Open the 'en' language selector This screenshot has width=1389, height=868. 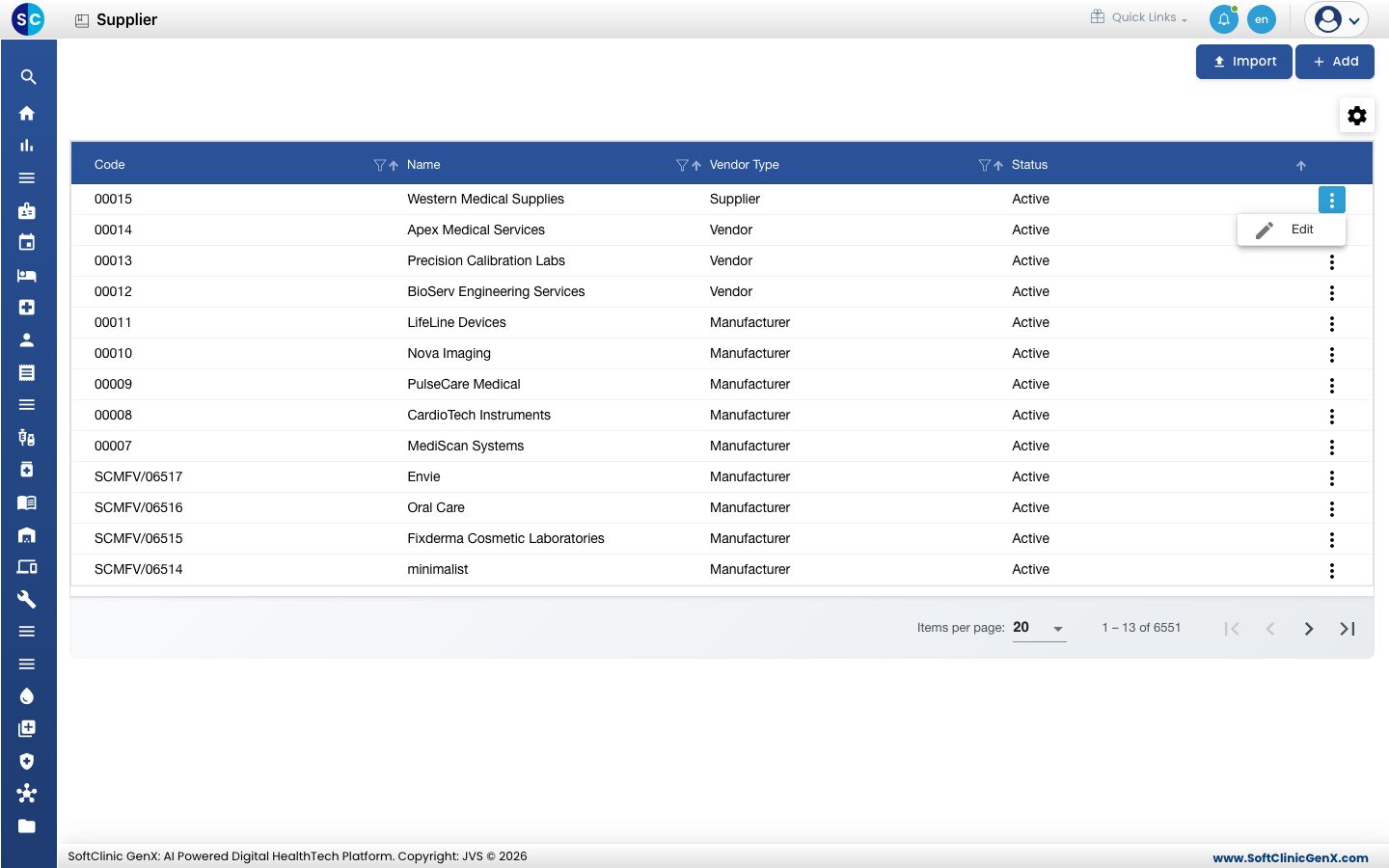point(1262,19)
